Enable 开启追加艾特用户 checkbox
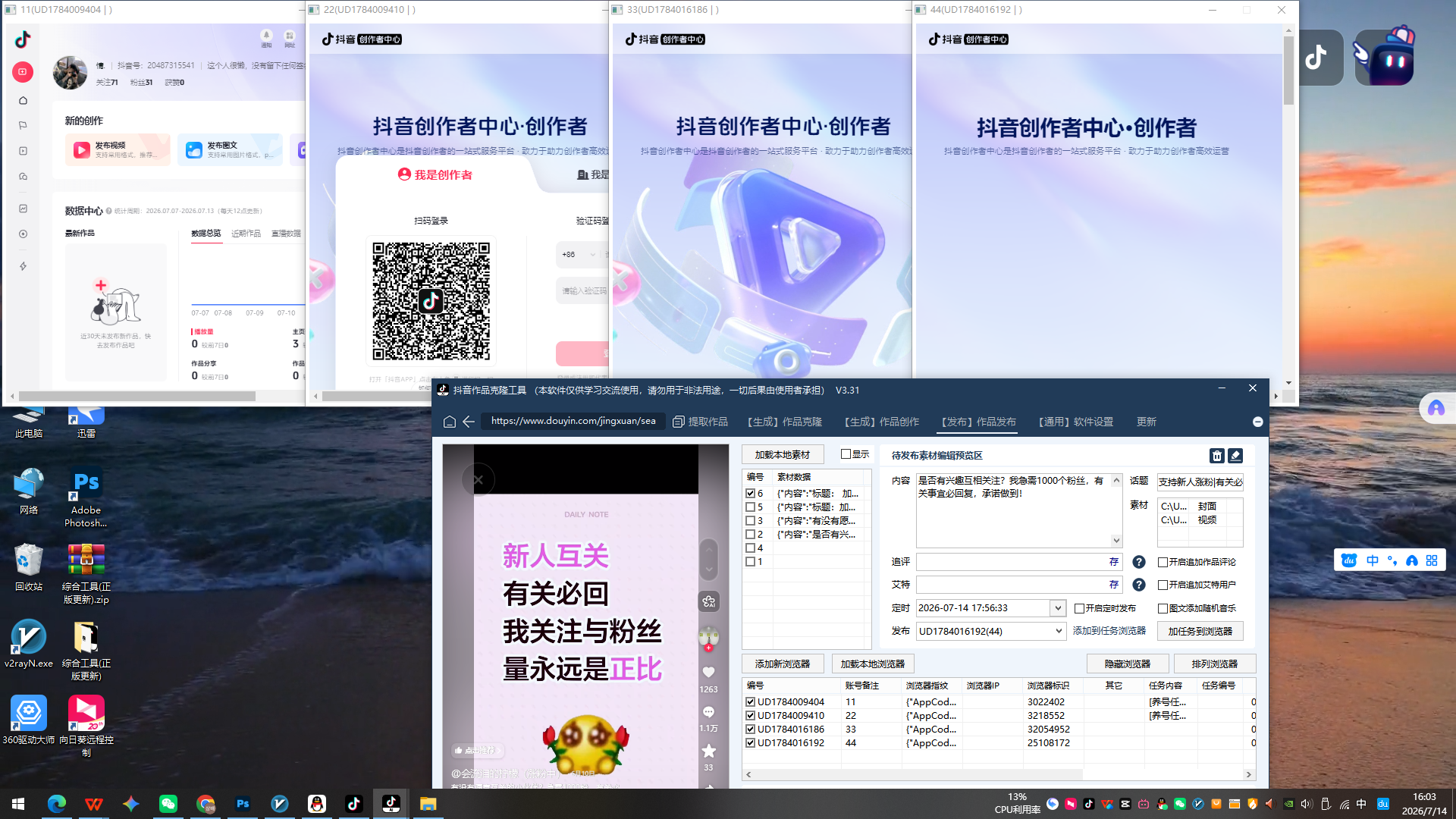The height and width of the screenshot is (819, 1456). click(x=1163, y=585)
